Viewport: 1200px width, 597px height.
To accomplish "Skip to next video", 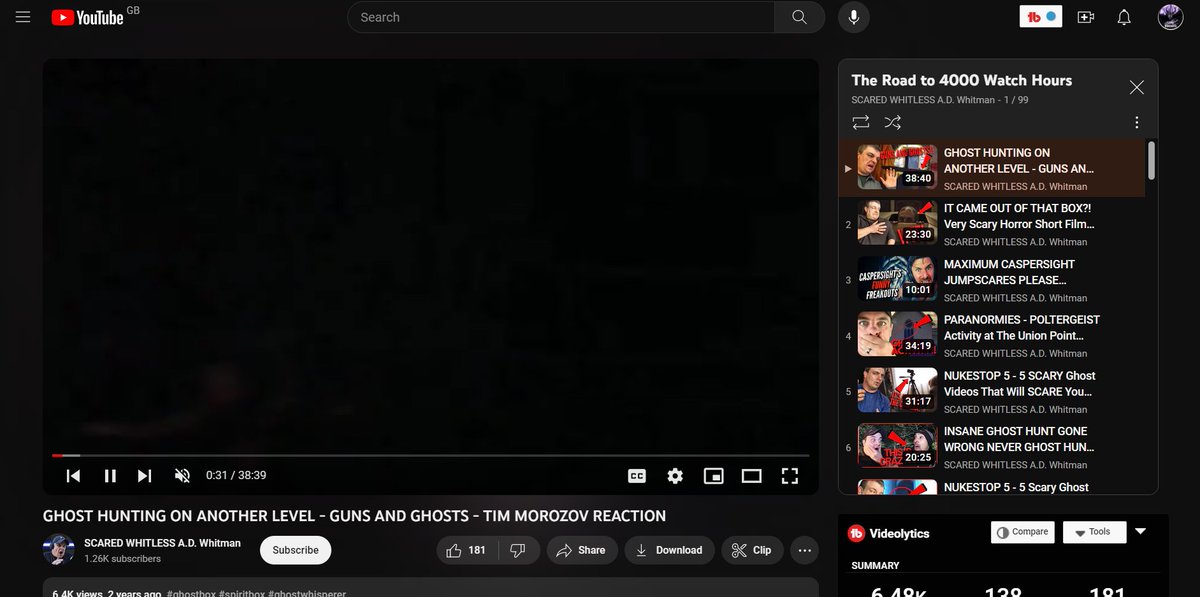I will [x=145, y=476].
